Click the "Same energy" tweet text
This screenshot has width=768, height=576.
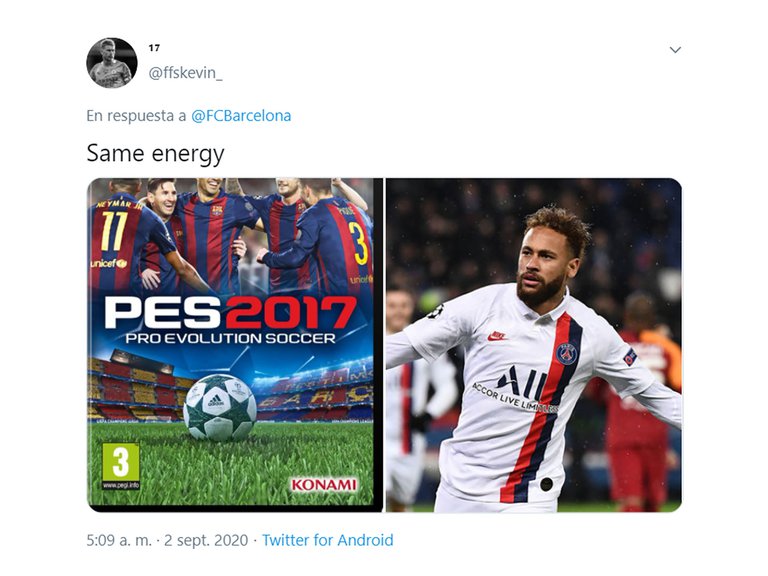coord(155,154)
